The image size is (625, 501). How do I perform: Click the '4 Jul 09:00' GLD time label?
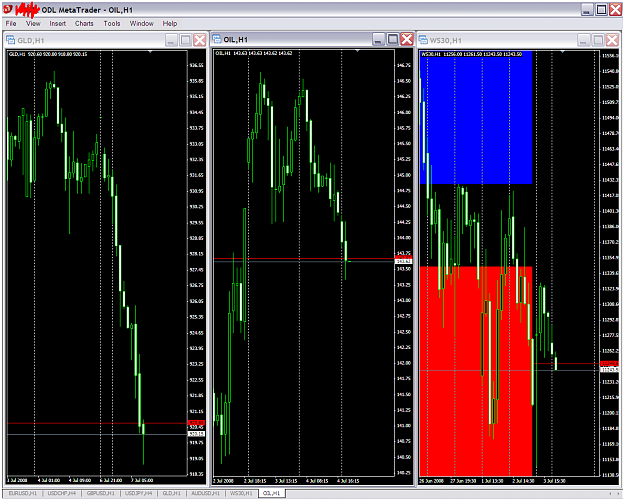(x=80, y=480)
